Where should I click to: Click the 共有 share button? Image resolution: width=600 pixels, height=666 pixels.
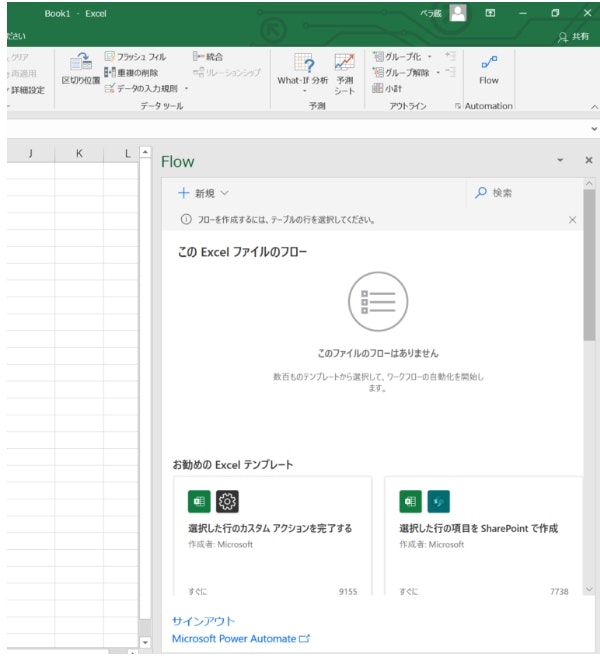[573, 37]
